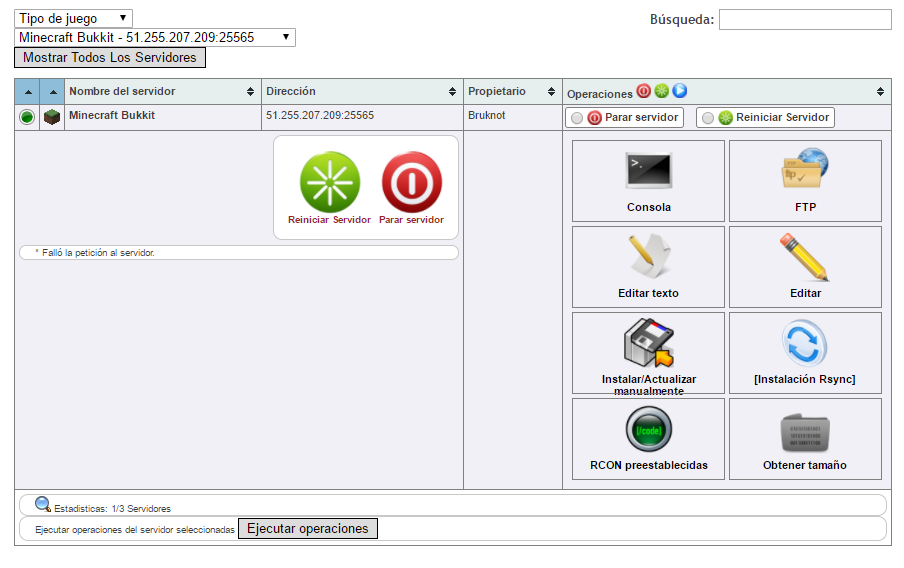
Task: Select the Parar servidor radio button
Action: [577, 118]
